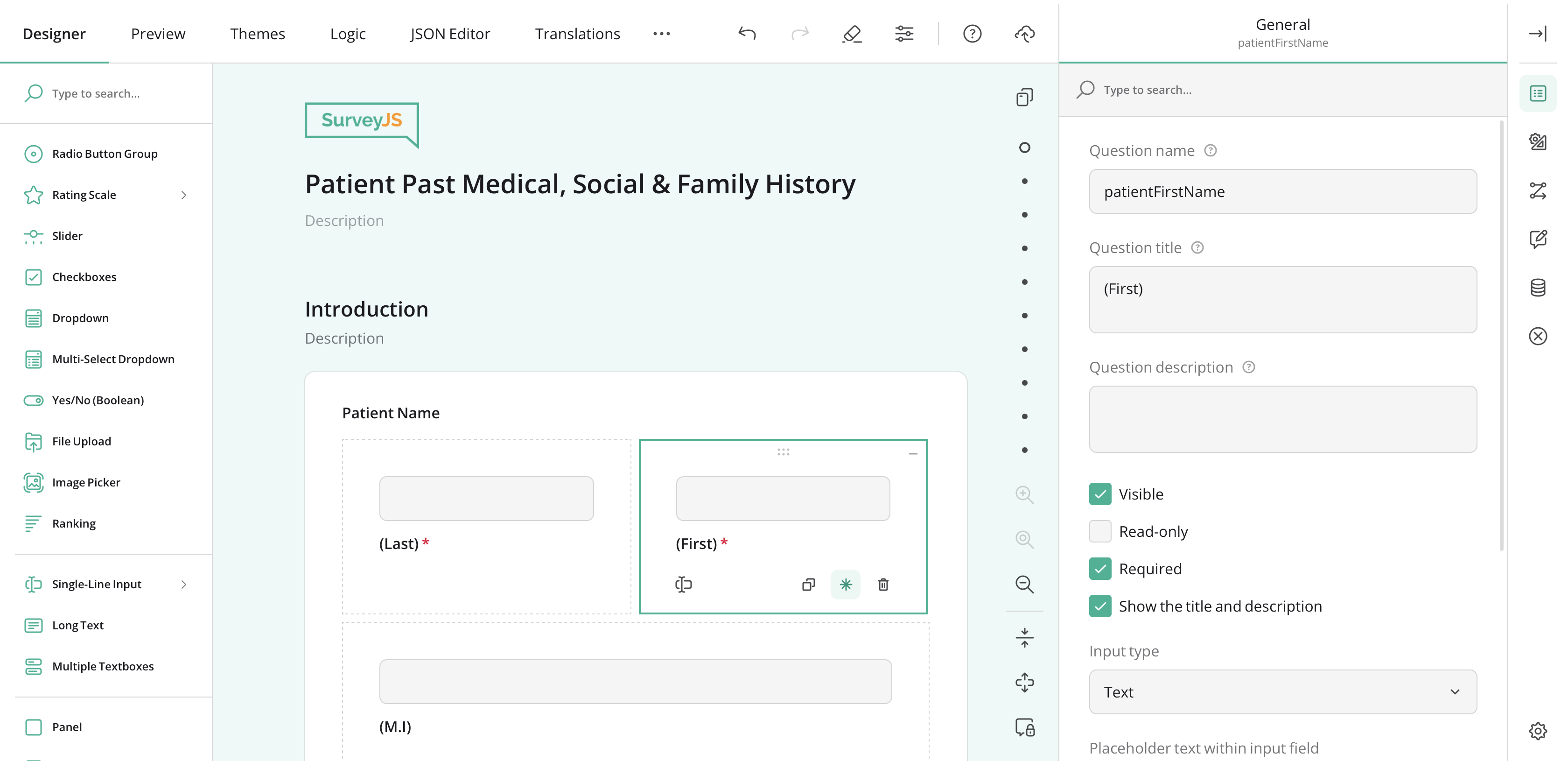The image size is (1568, 761).
Task: Open the Validation circle-x icon in side strip
Action: click(x=1538, y=336)
